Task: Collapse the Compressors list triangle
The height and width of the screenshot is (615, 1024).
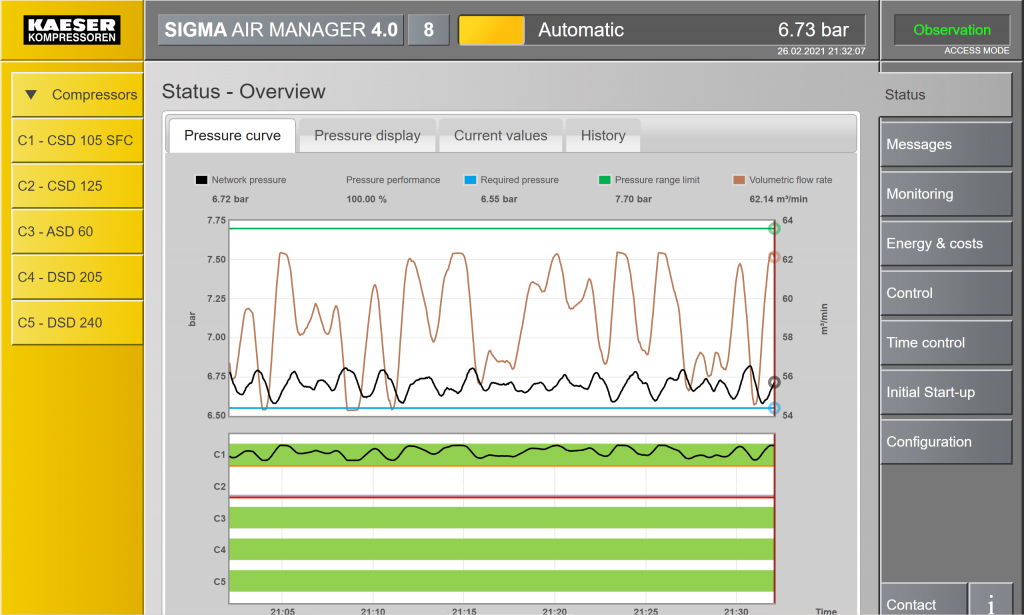Action: tap(31, 95)
